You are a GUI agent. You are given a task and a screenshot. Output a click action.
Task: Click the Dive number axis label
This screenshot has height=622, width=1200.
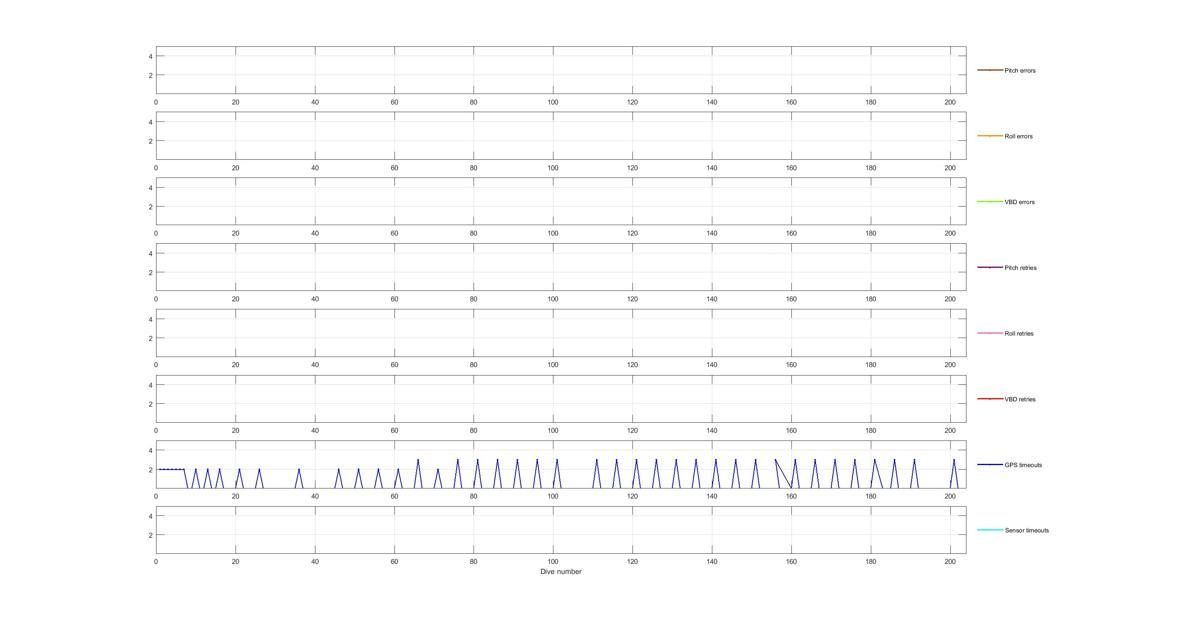coord(561,572)
